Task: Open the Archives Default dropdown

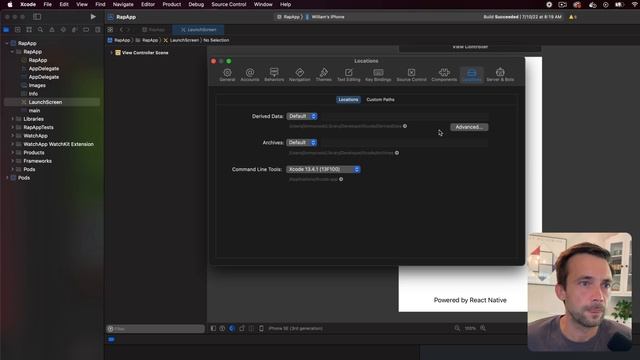Action: 302,142
